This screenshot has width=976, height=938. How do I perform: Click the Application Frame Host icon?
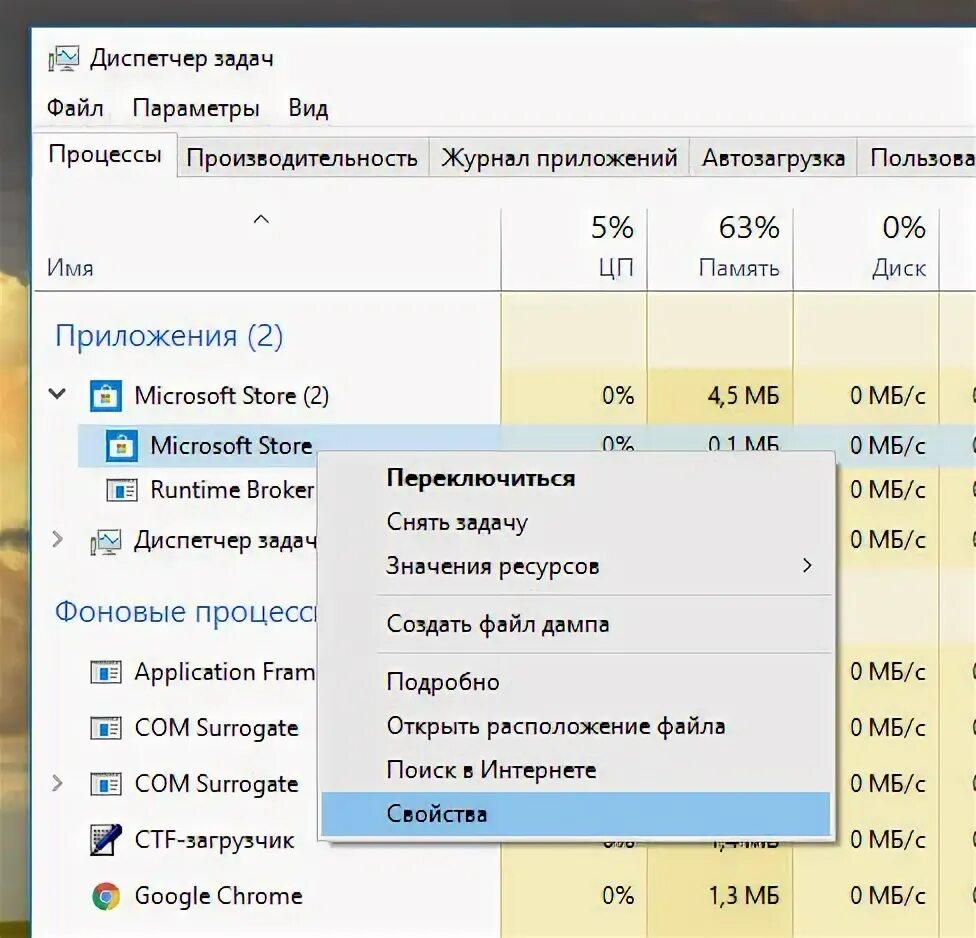coord(106,672)
